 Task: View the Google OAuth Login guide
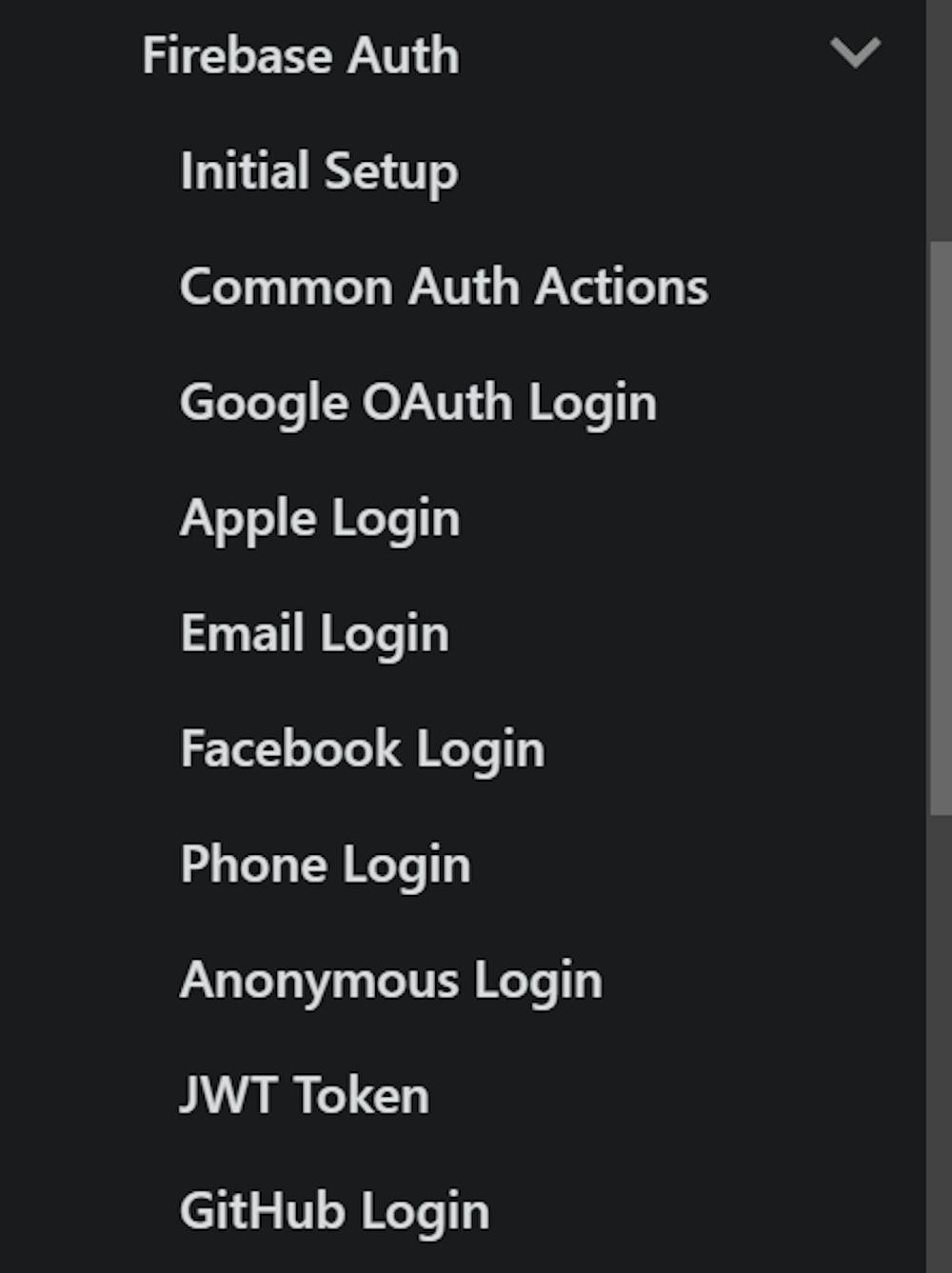418,403
